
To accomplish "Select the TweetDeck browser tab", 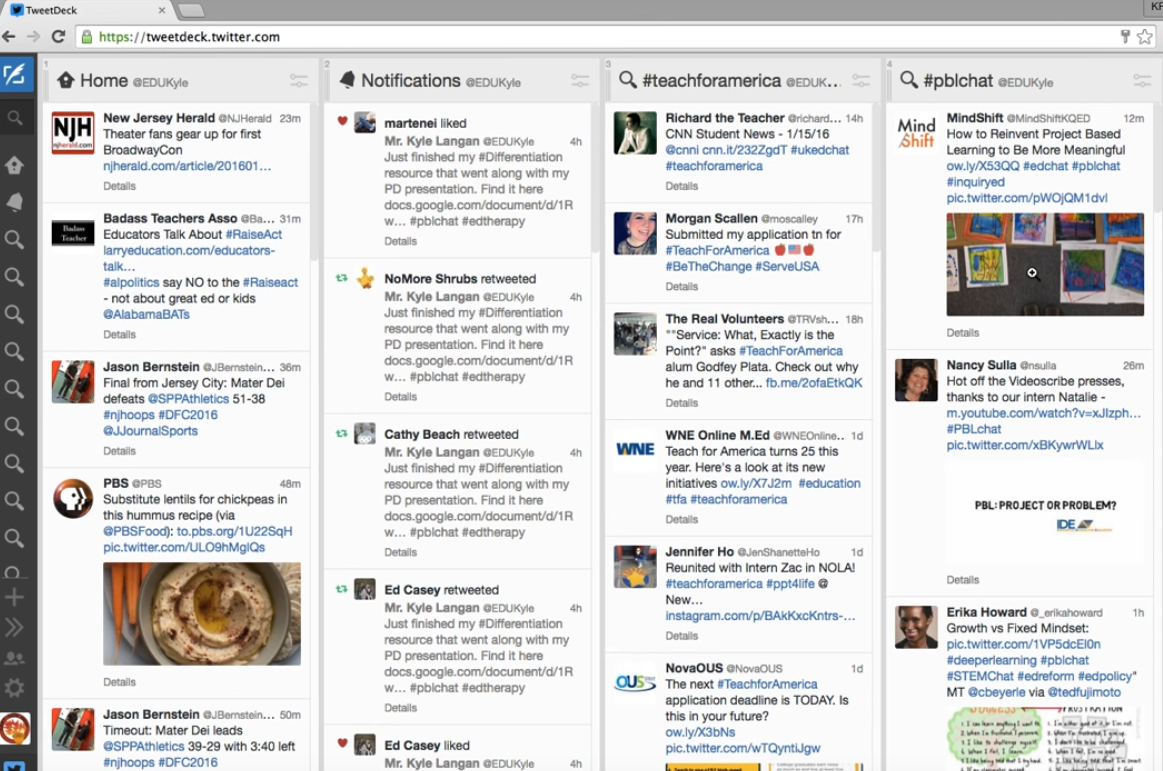I will 88,10.
